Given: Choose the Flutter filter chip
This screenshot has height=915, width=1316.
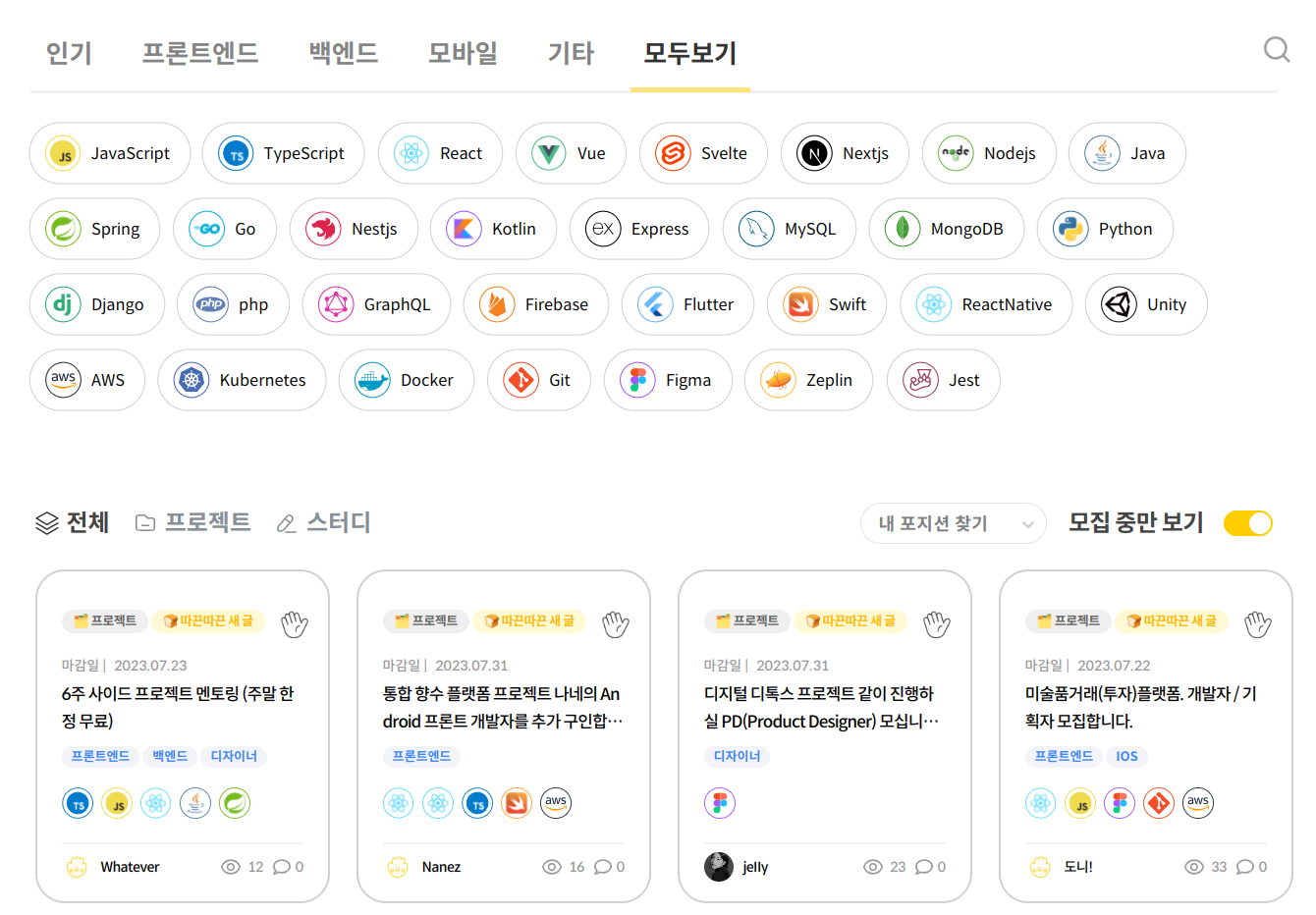Looking at the screenshot, I should pos(687,304).
